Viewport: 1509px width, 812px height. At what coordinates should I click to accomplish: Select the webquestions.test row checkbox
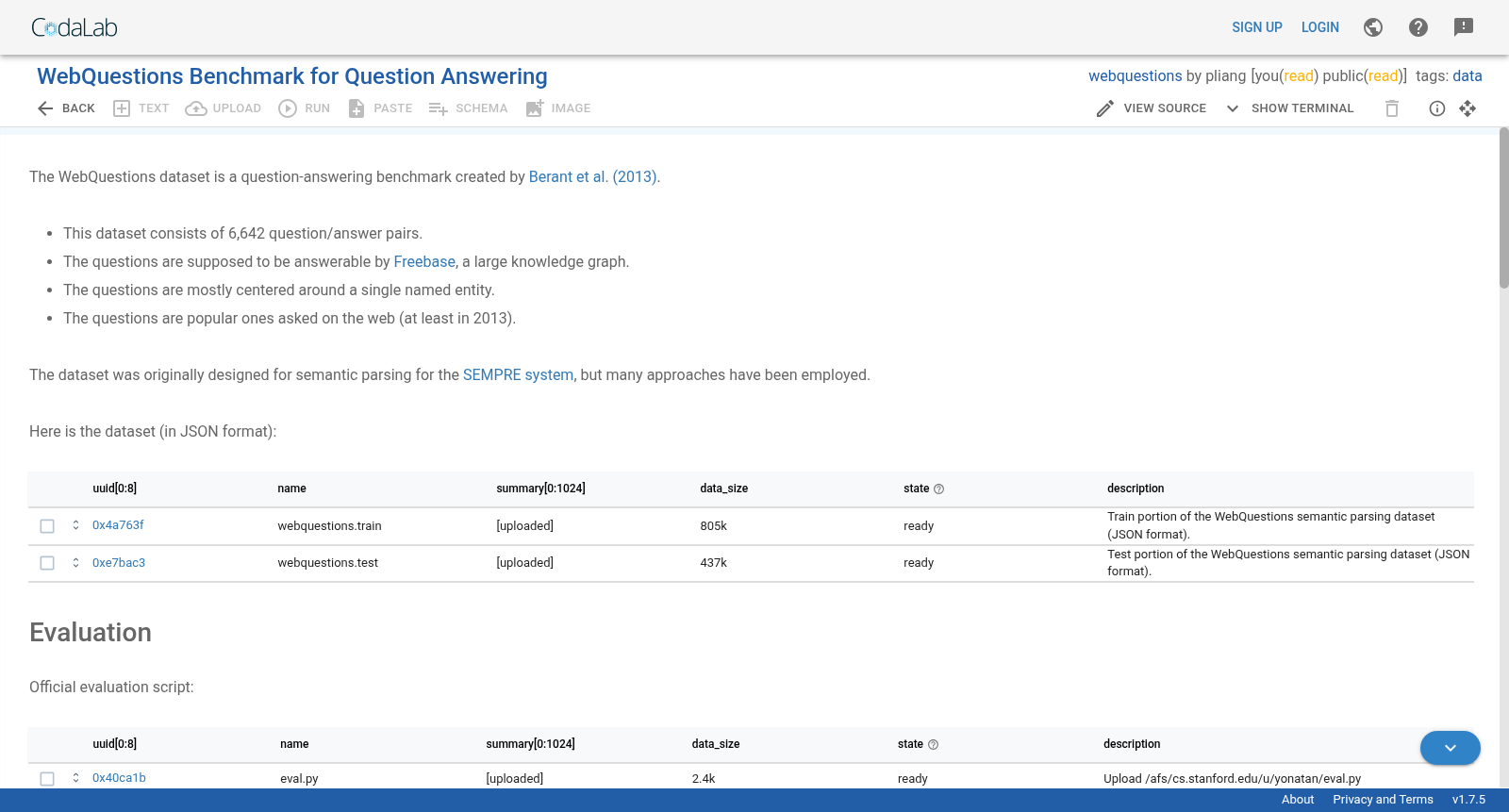47,563
